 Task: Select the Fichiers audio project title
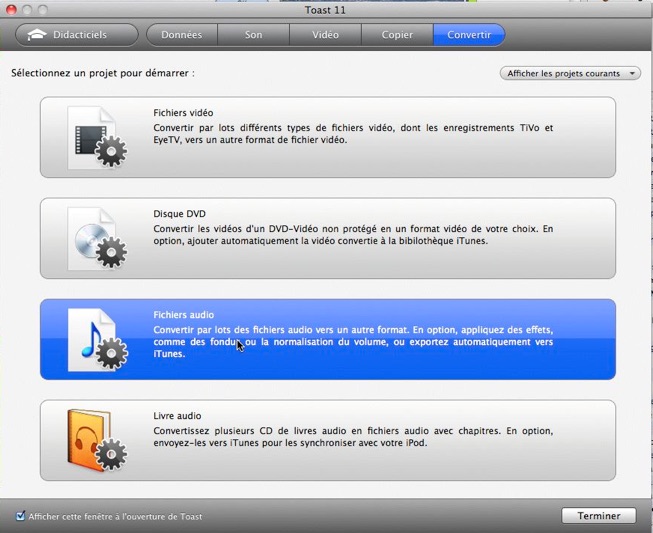click(x=184, y=315)
